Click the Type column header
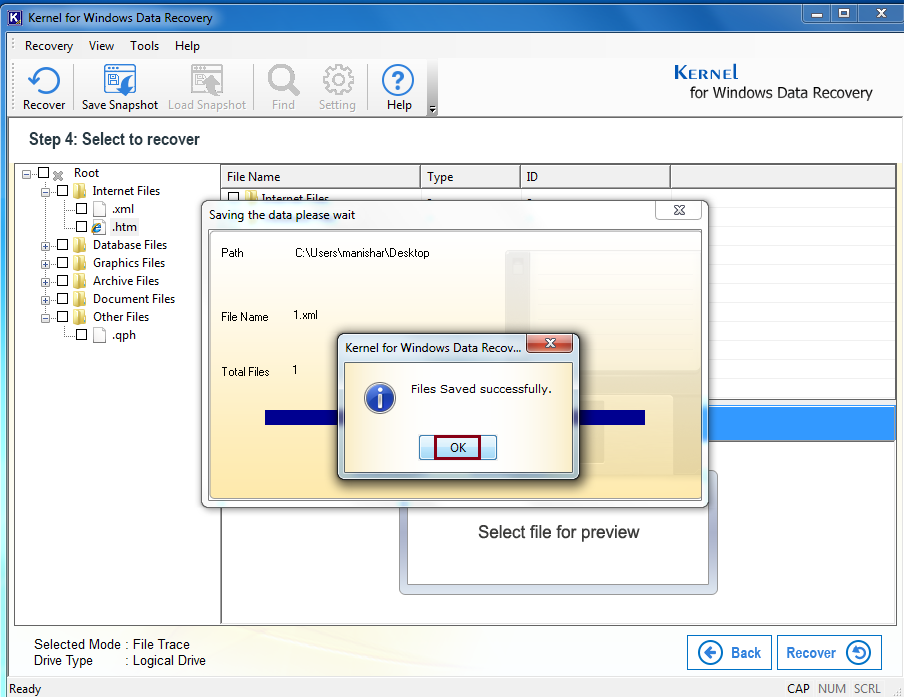 [x=470, y=176]
